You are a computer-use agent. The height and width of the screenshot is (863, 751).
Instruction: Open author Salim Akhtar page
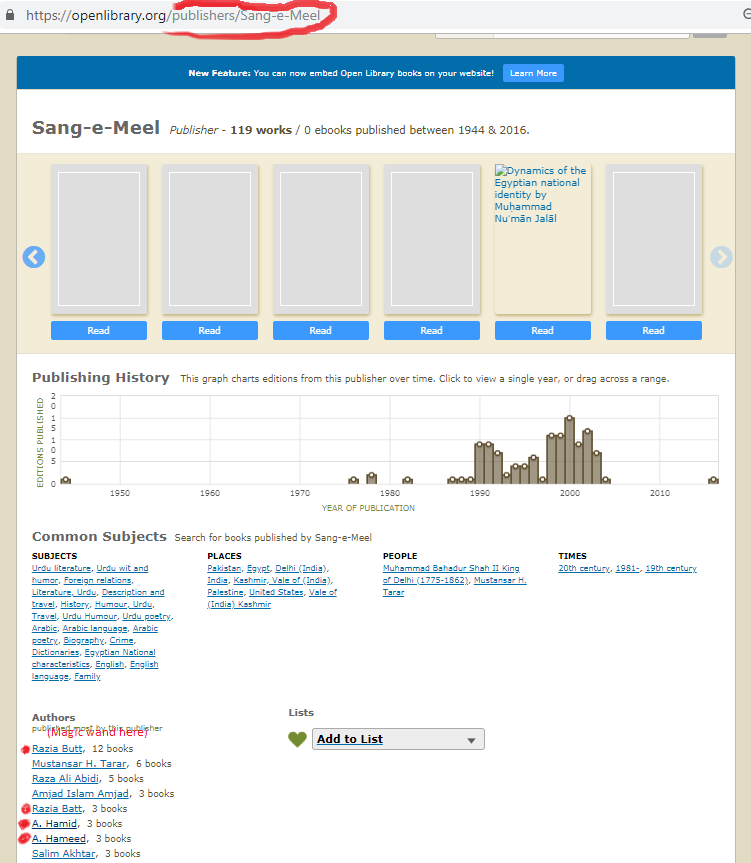coord(63,854)
